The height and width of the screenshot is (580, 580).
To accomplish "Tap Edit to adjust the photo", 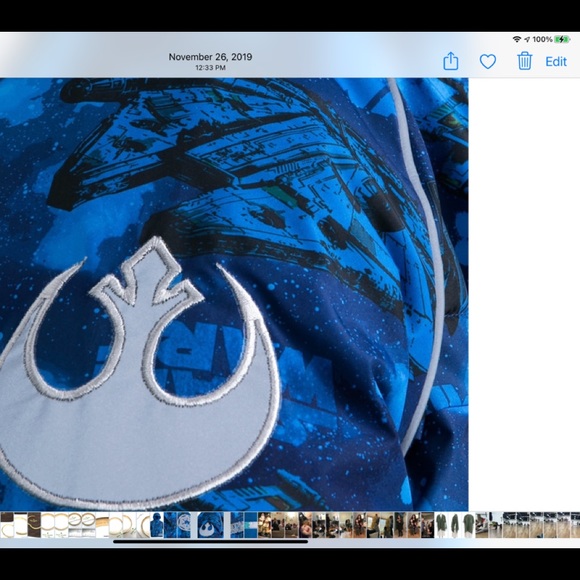I will coord(556,61).
